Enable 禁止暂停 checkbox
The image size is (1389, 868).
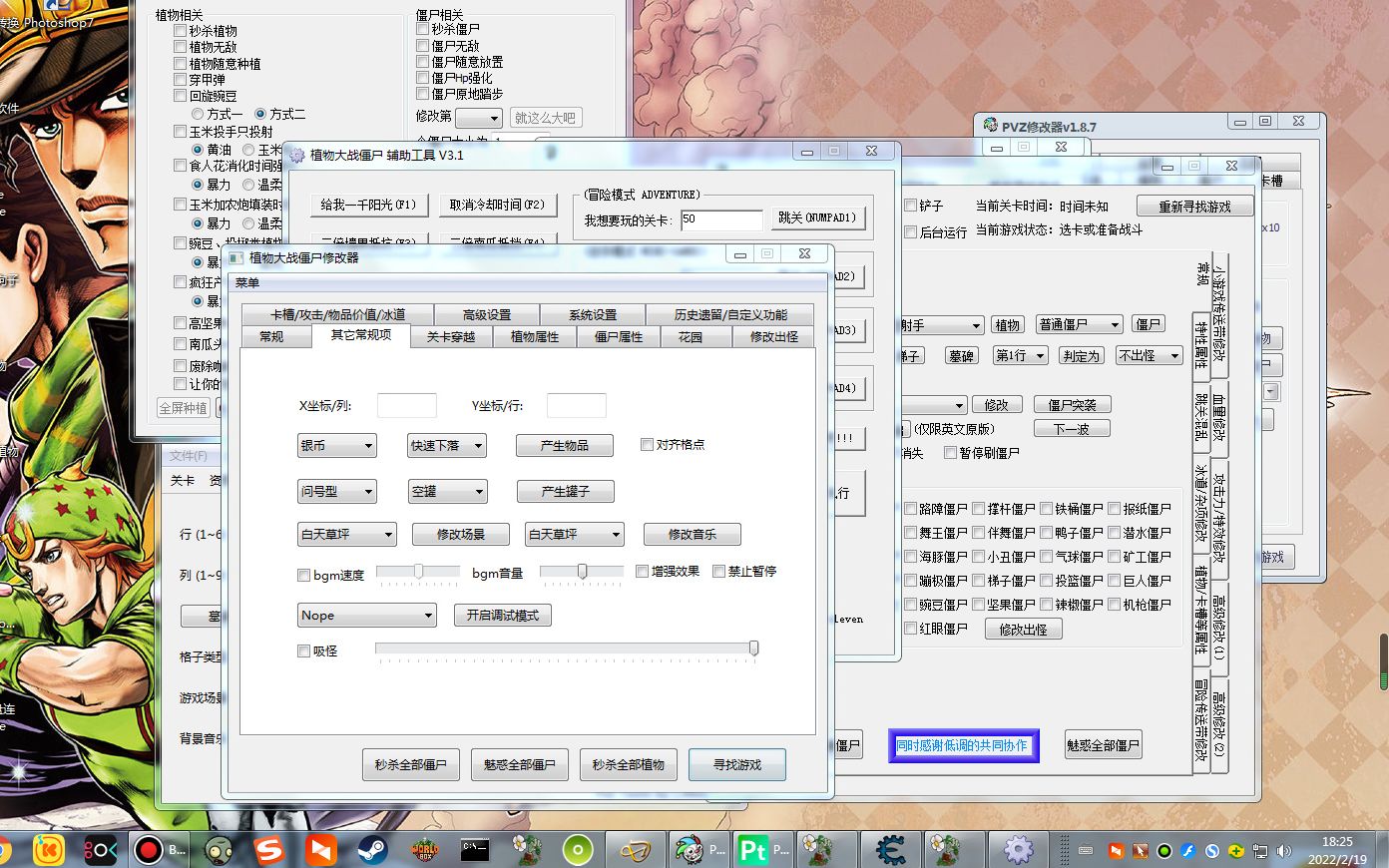click(718, 572)
